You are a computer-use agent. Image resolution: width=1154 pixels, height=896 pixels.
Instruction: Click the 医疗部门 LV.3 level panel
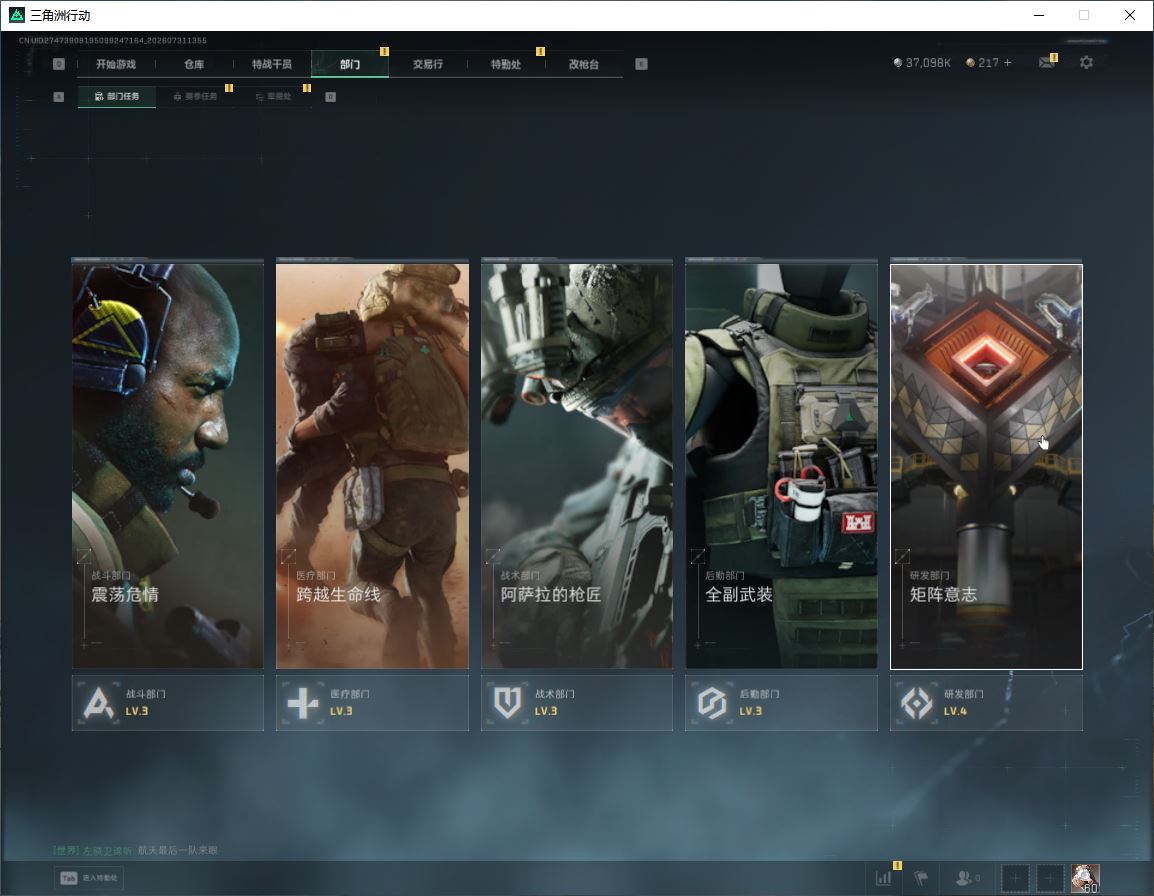pos(372,703)
